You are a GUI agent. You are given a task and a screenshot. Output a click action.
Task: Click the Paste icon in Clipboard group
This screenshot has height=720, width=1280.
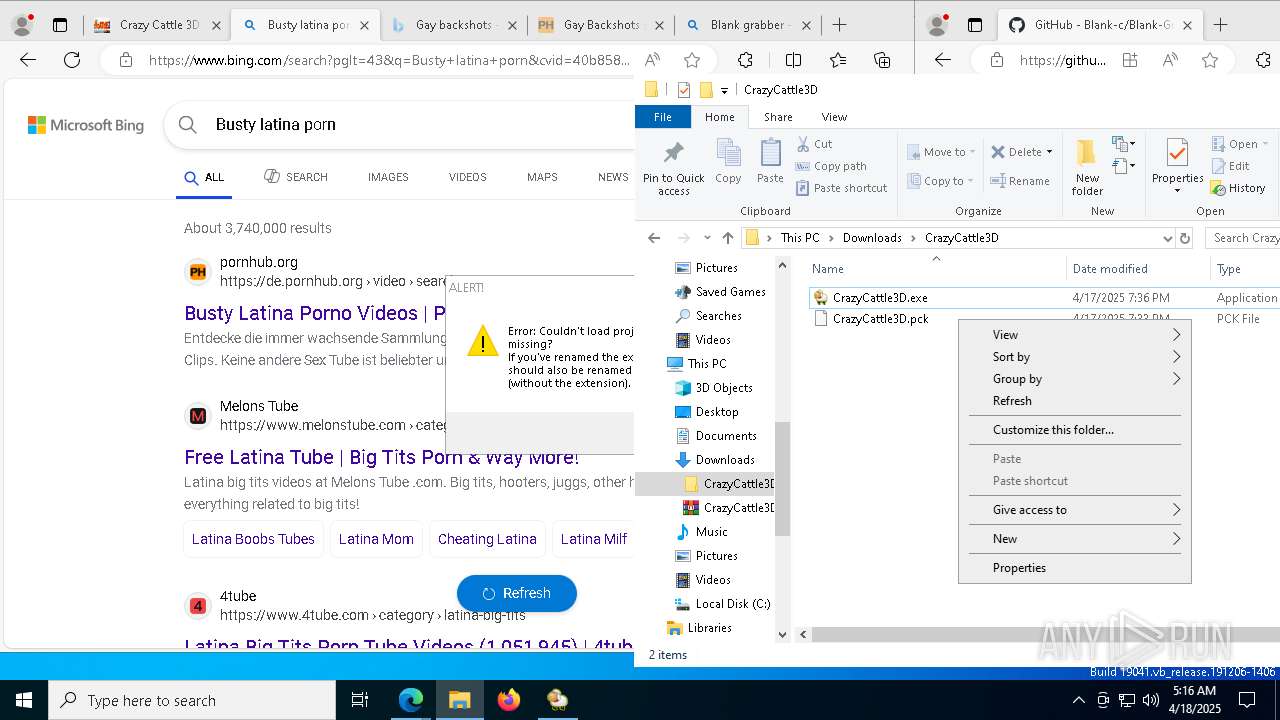click(x=770, y=161)
